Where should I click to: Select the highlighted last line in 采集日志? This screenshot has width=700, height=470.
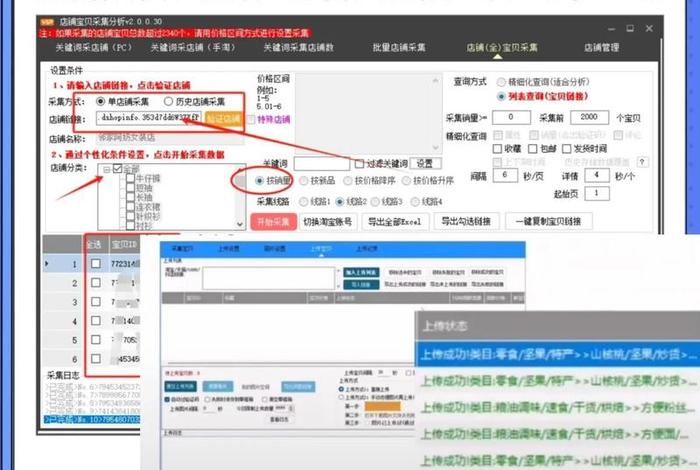click(x=92, y=420)
